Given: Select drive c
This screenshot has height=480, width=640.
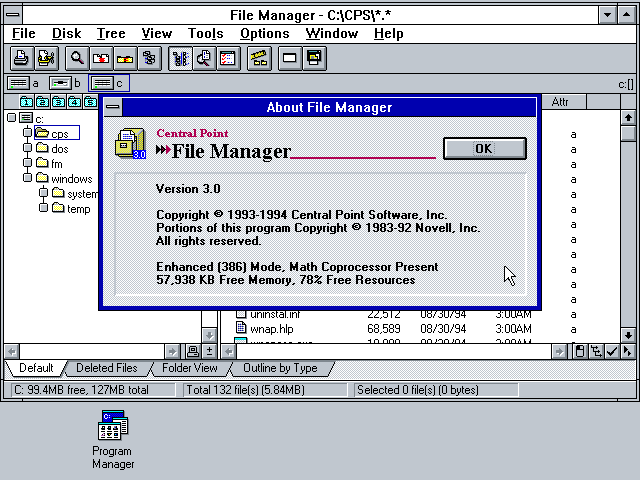Looking at the screenshot, I should pyautogui.click(x=109, y=84).
